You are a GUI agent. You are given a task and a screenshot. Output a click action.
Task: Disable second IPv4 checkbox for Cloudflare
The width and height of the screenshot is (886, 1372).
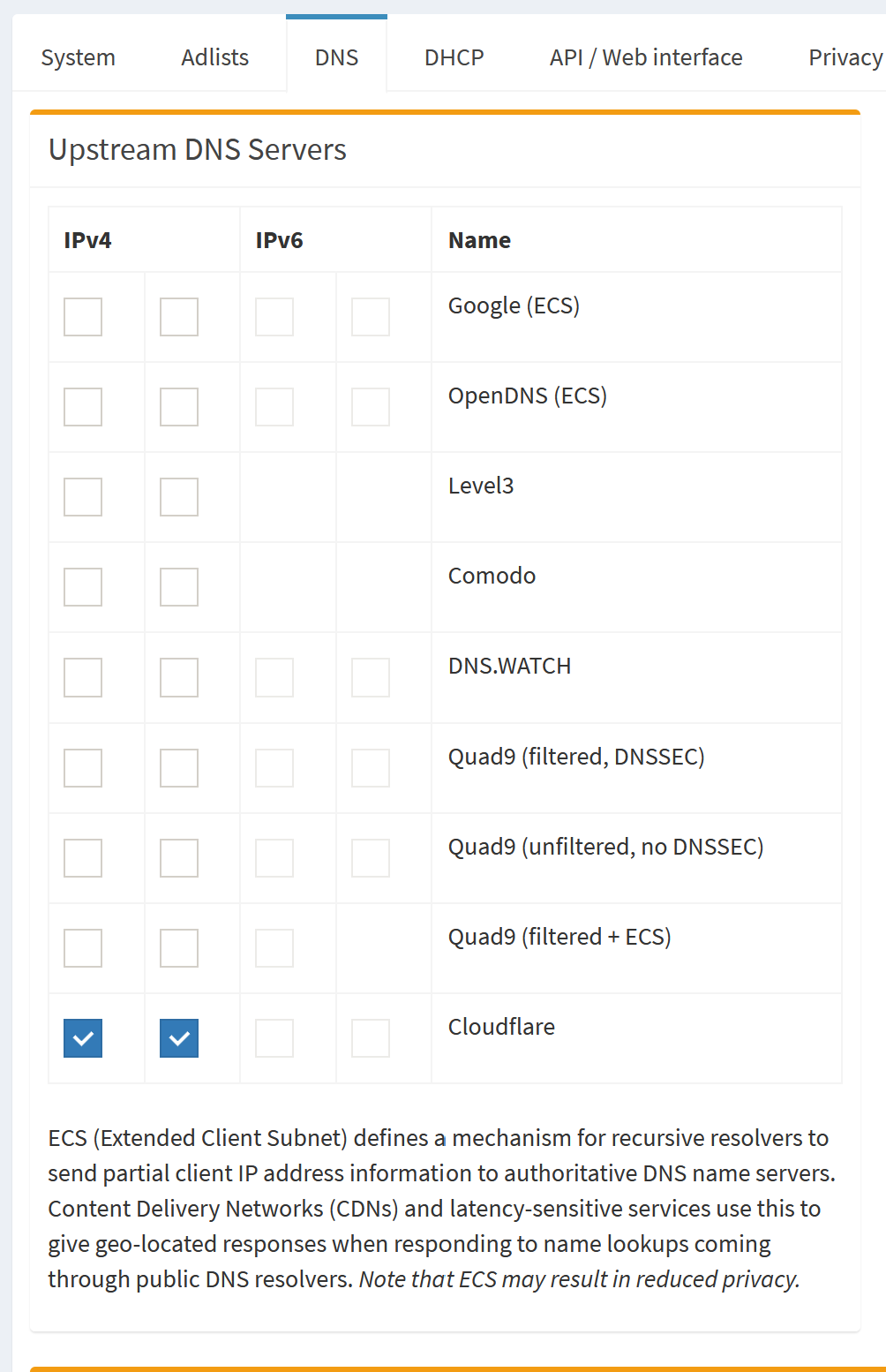179,1038
